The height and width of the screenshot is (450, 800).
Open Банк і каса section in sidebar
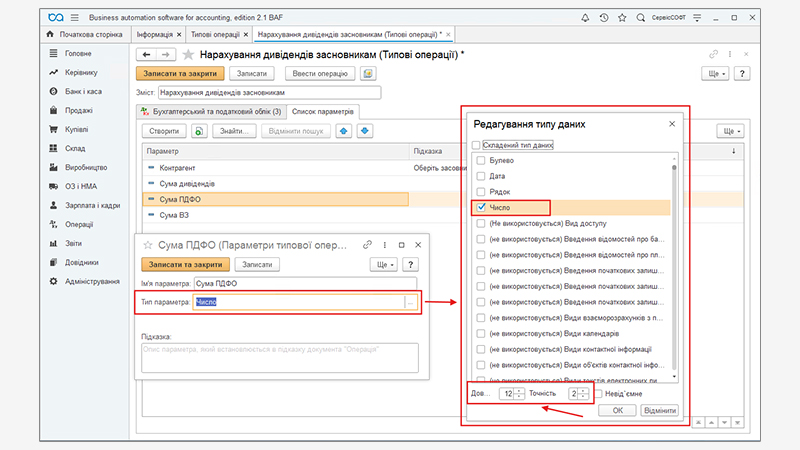(83, 92)
